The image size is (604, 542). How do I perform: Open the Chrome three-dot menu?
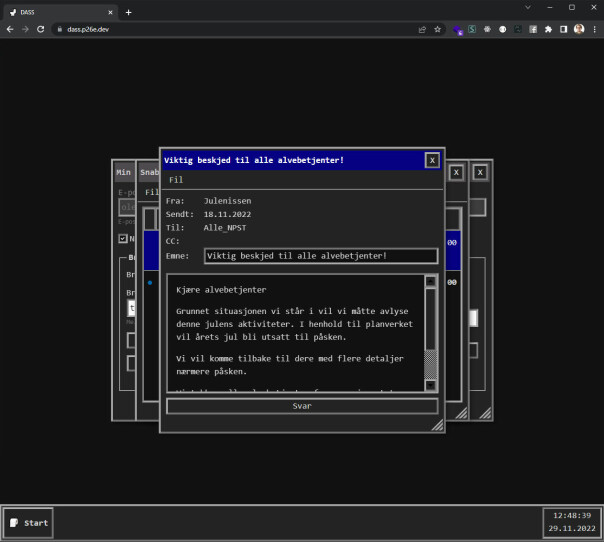(x=594, y=29)
